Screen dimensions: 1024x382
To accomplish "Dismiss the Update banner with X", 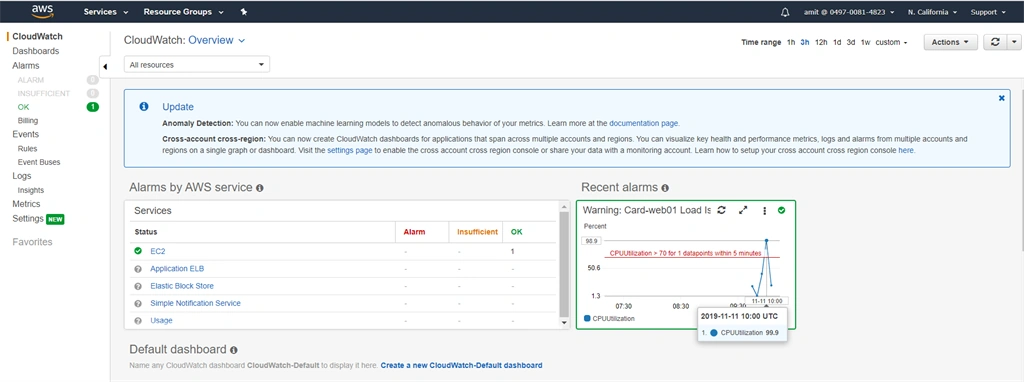I will pos(1001,98).
